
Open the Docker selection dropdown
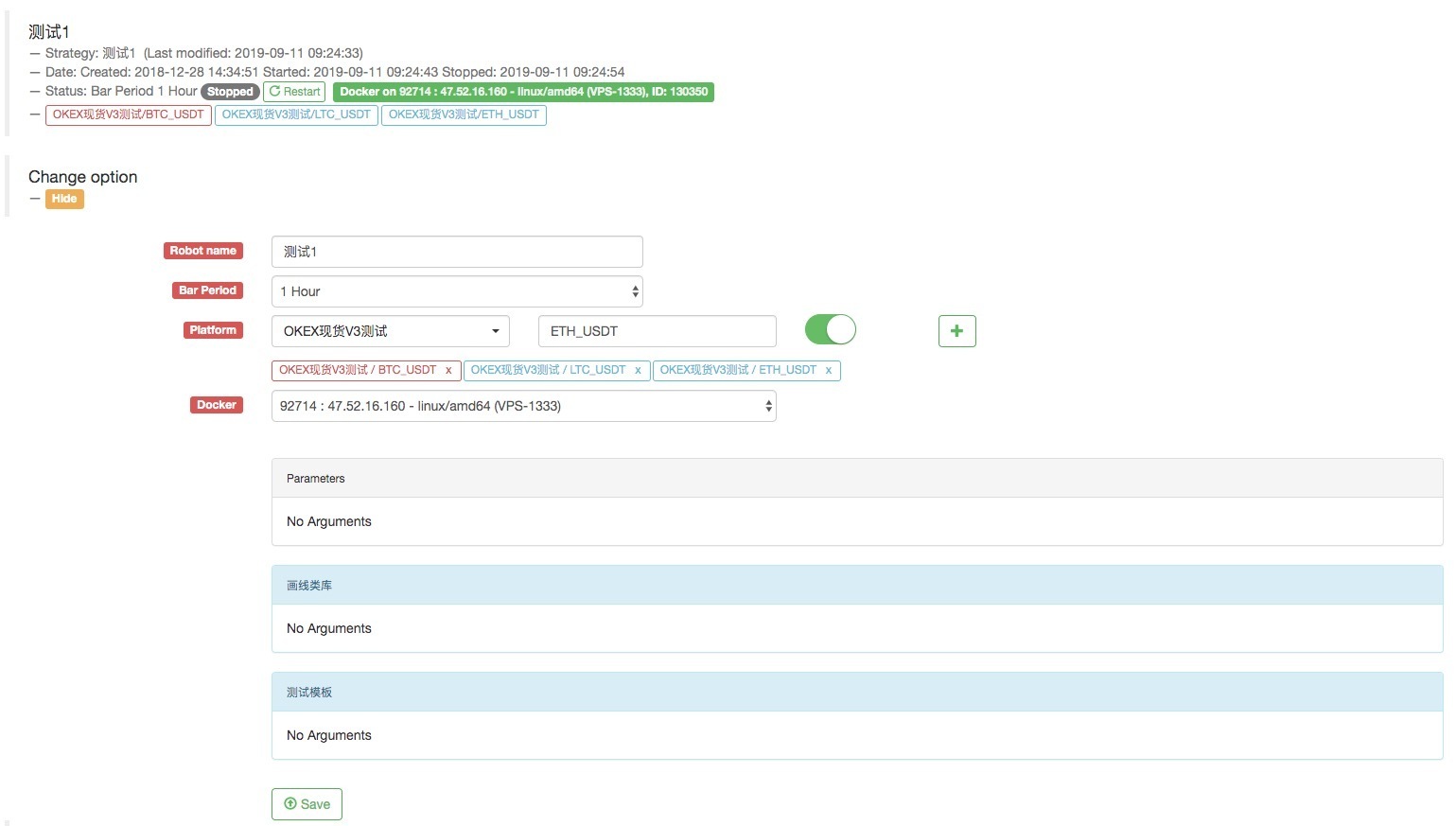523,406
